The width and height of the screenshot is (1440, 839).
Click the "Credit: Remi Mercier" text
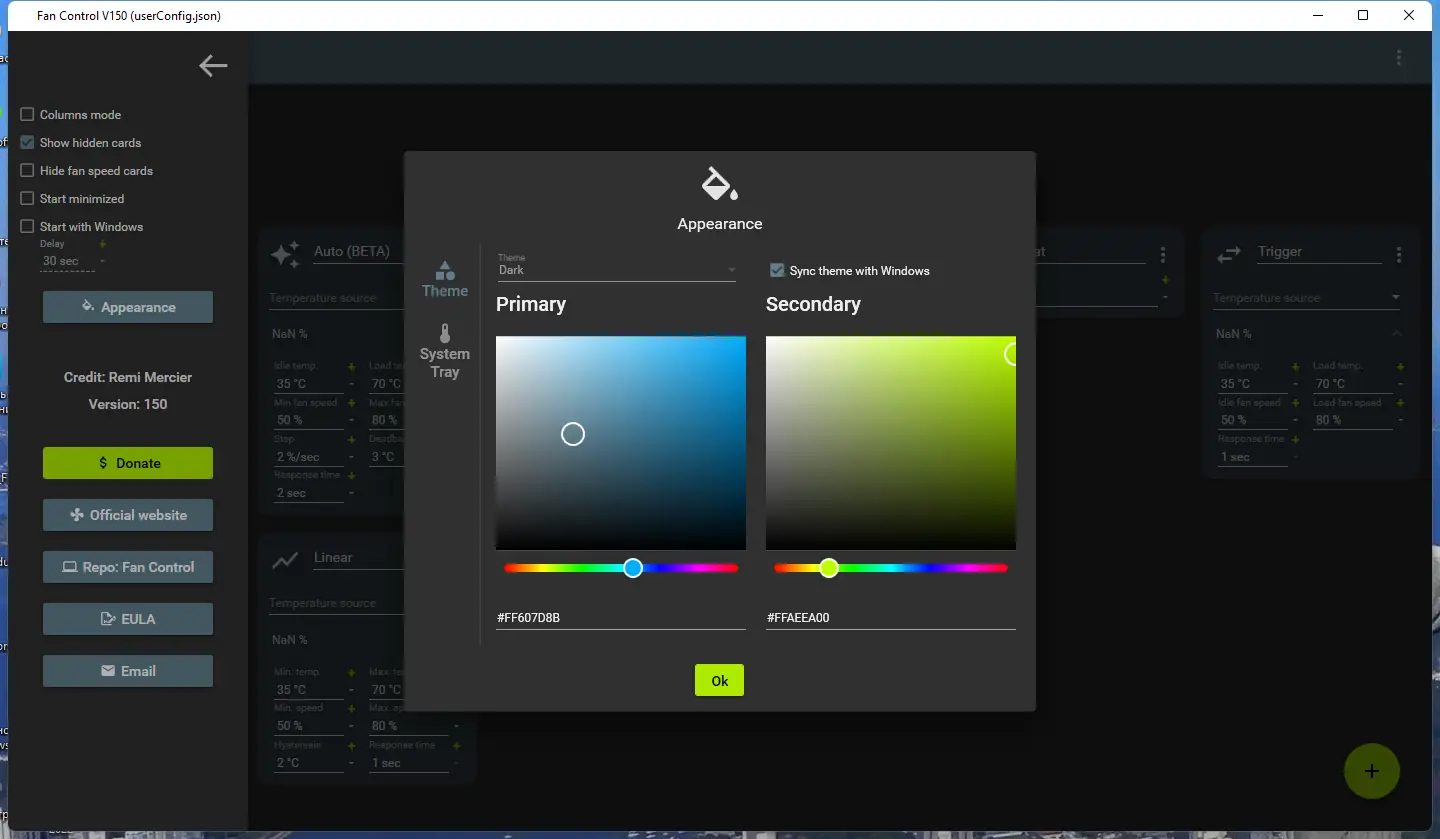128,377
